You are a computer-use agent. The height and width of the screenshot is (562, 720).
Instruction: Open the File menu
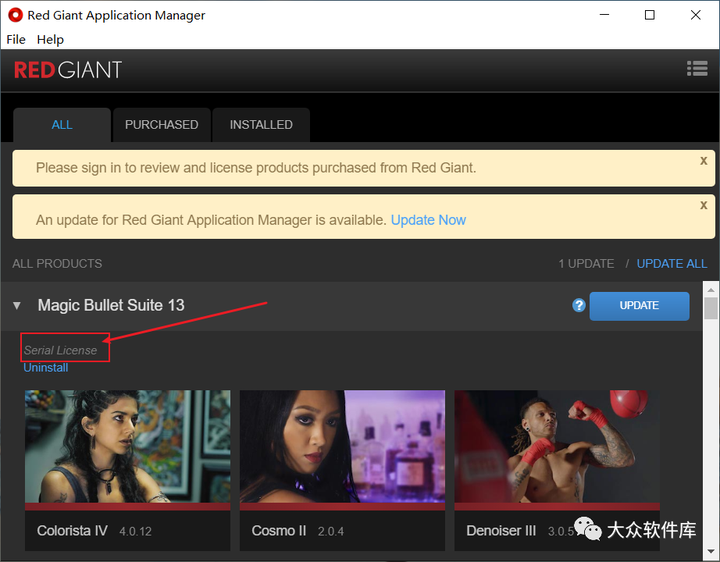16,39
